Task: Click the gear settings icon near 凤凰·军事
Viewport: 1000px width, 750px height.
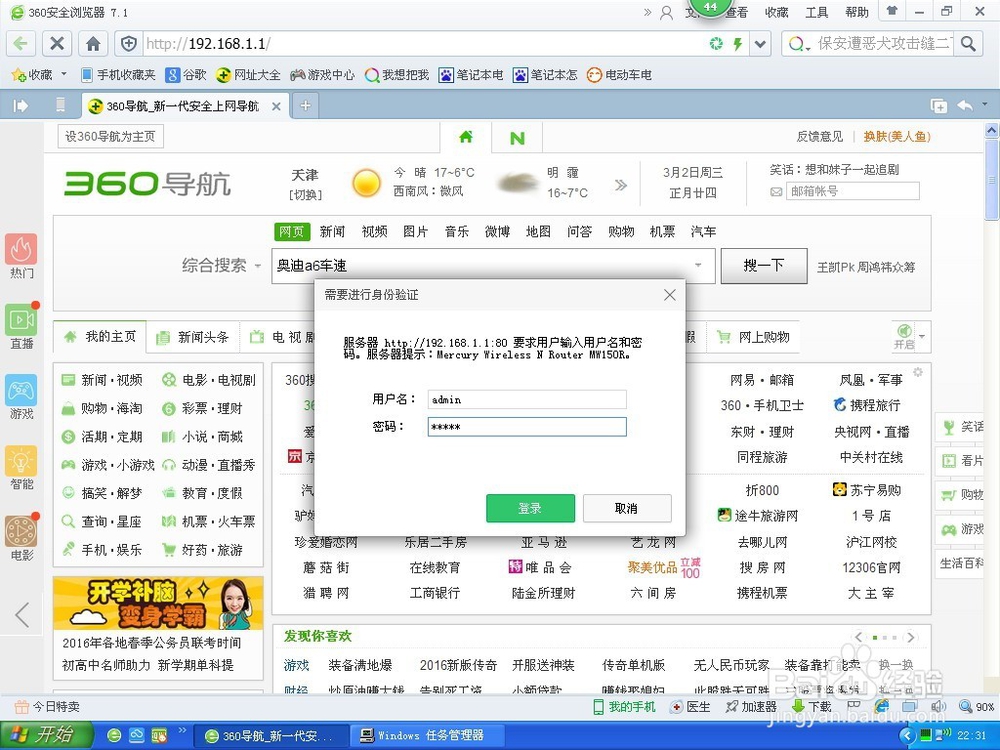Action: coord(918,372)
